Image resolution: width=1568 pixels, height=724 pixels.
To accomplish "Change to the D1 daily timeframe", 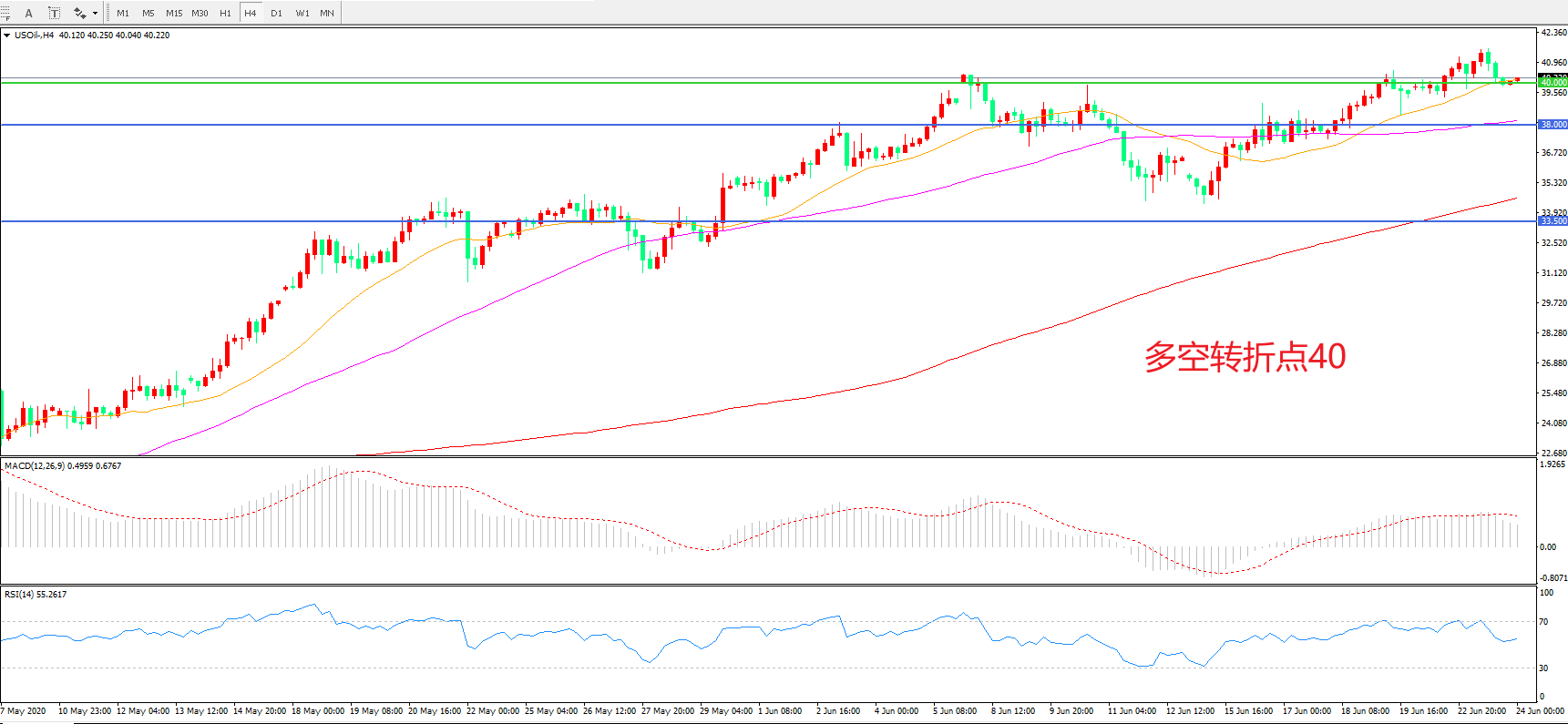I will (x=276, y=13).
